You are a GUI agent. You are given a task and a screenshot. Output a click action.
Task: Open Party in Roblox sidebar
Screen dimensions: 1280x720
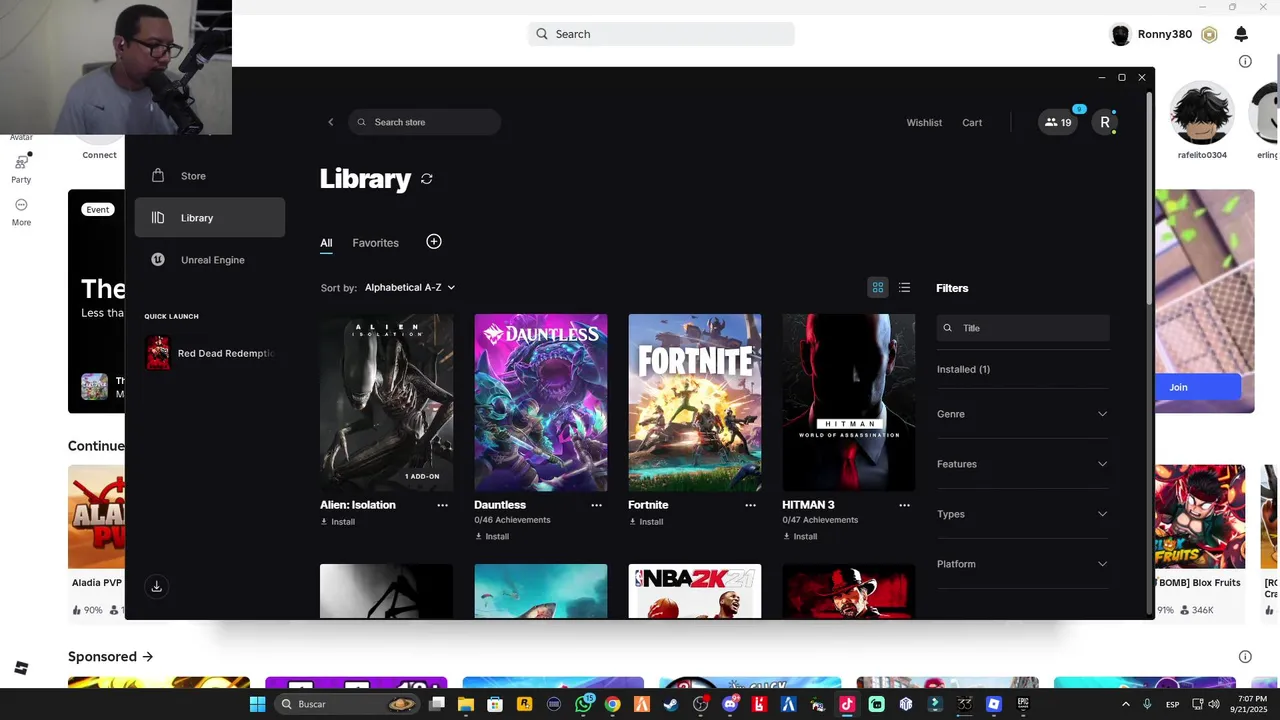tap(21, 168)
